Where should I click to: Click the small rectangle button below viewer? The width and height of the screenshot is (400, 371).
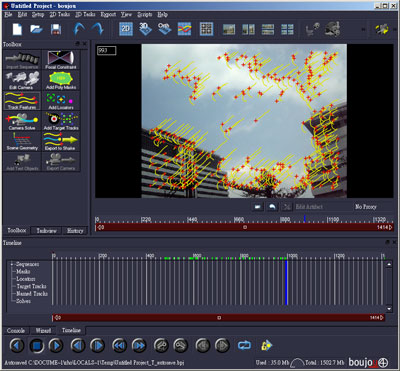(x=257, y=207)
